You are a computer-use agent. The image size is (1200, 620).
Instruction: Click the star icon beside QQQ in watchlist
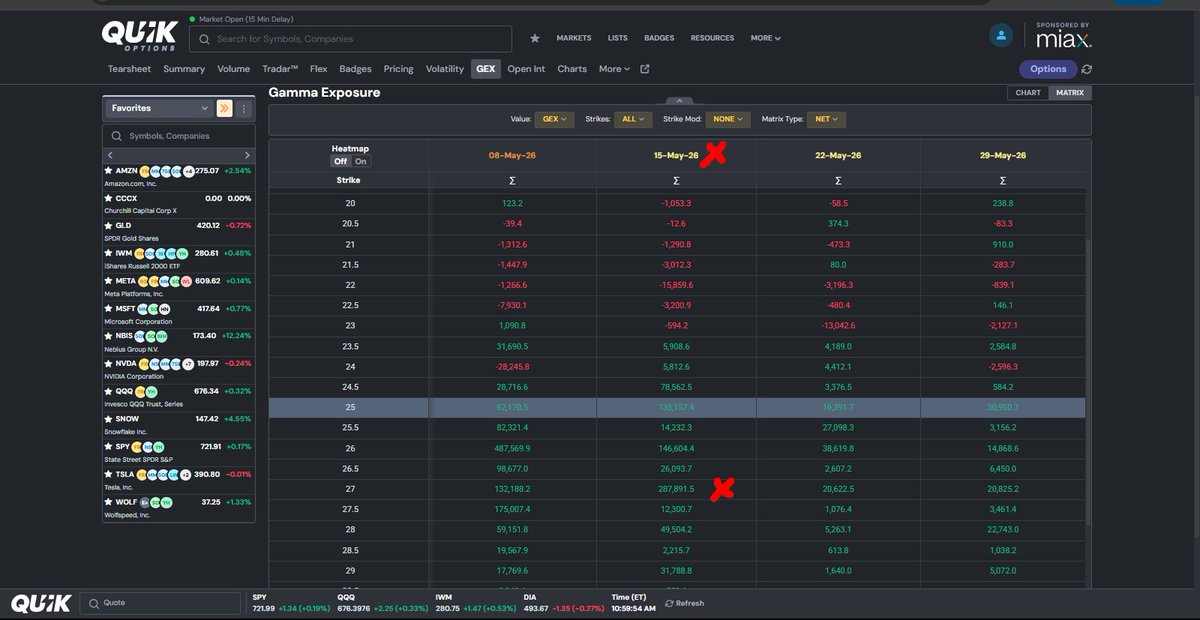109,391
